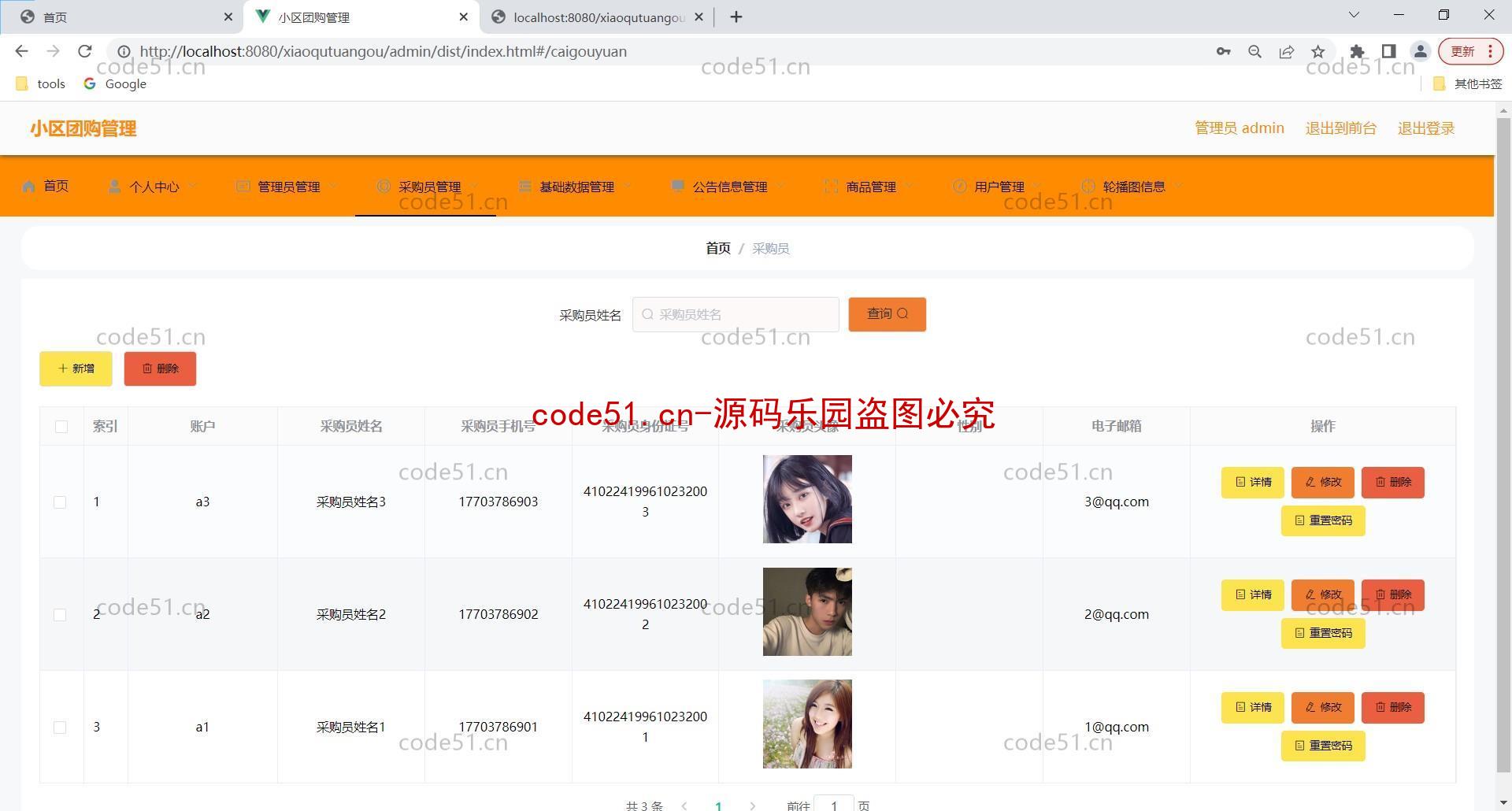Open the password key icon in address bar
This screenshot has height=811, width=1512.
[x=1223, y=52]
